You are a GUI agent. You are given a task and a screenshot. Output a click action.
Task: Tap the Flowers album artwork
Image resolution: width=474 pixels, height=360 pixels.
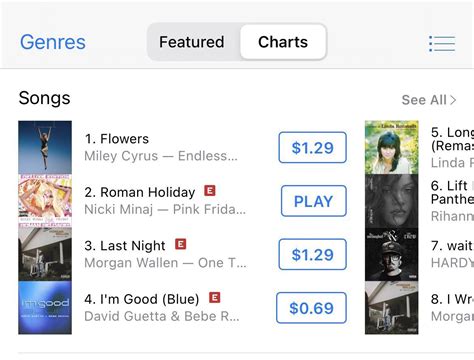click(45, 147)
